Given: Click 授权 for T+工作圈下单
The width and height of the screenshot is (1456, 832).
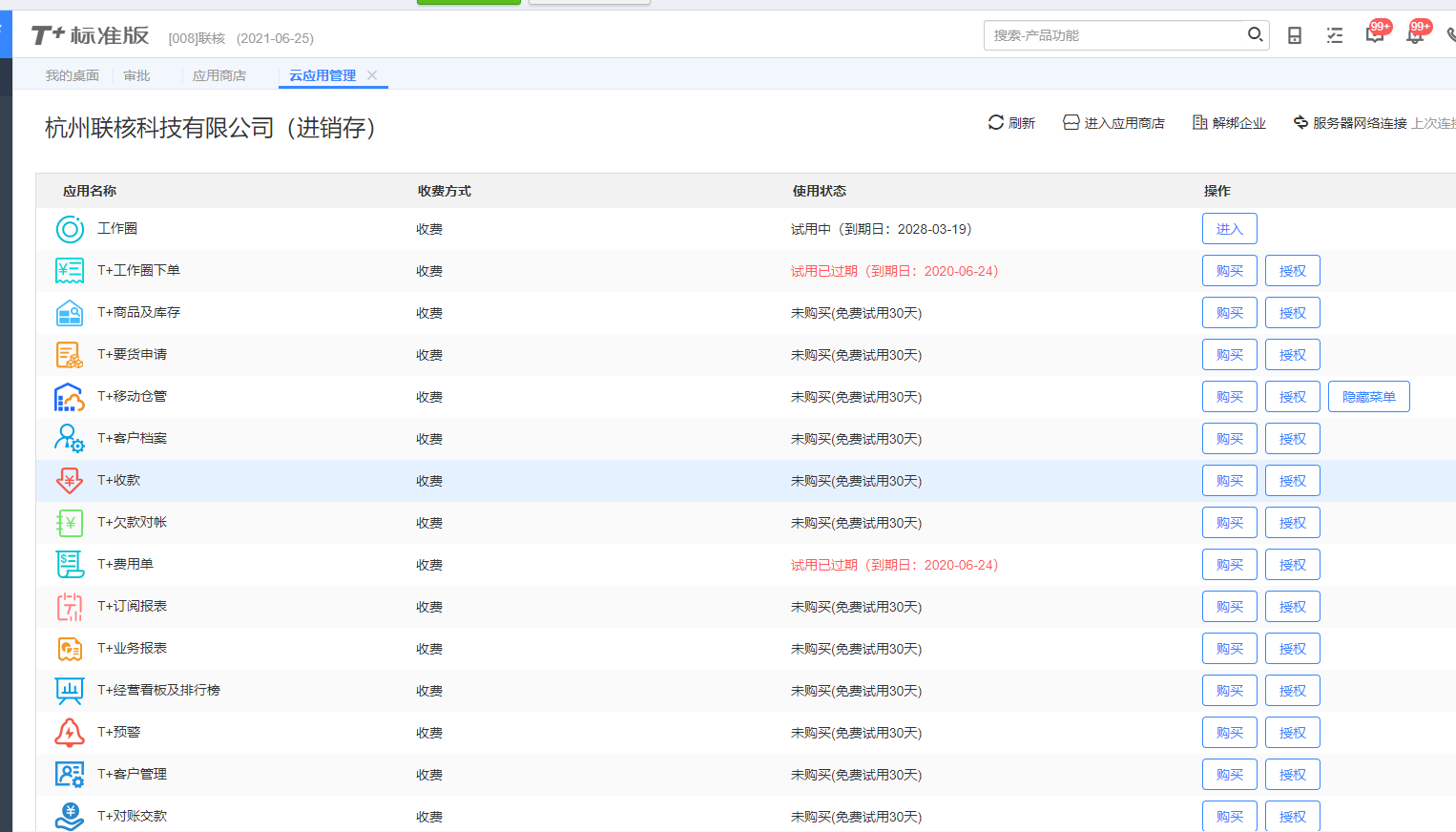Looking at the screenshot, I should (x=1293, y=271).
